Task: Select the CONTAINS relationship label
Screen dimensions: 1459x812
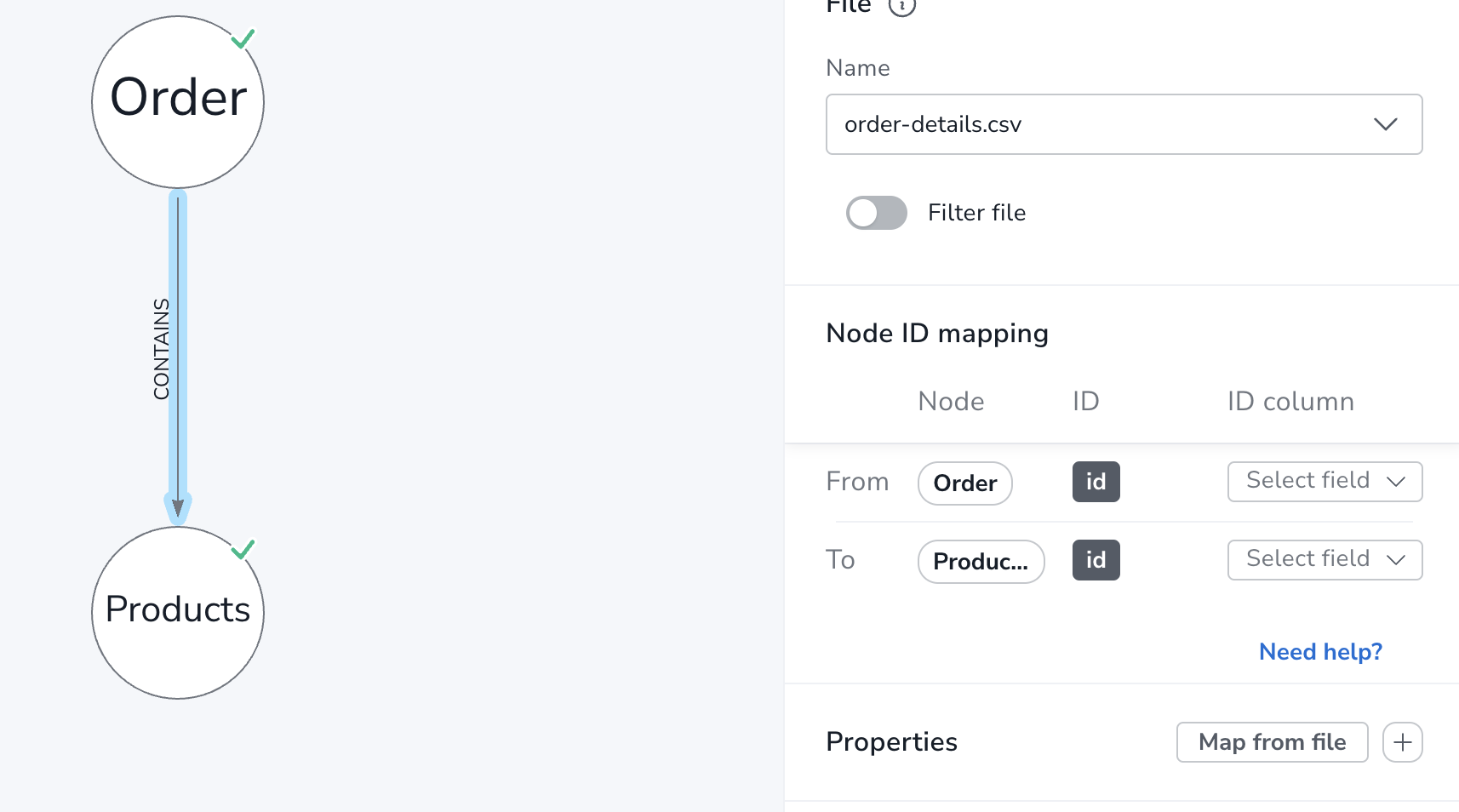Action: [161, 349]
